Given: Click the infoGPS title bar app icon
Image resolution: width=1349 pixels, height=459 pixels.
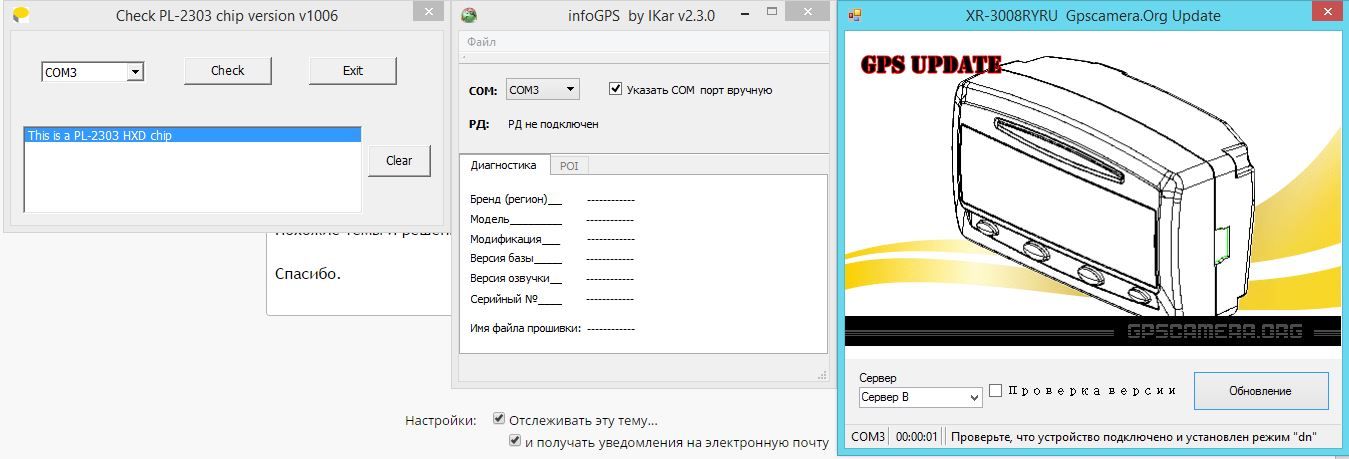Looking at the screenshot, I should click(x=468, y=15).
